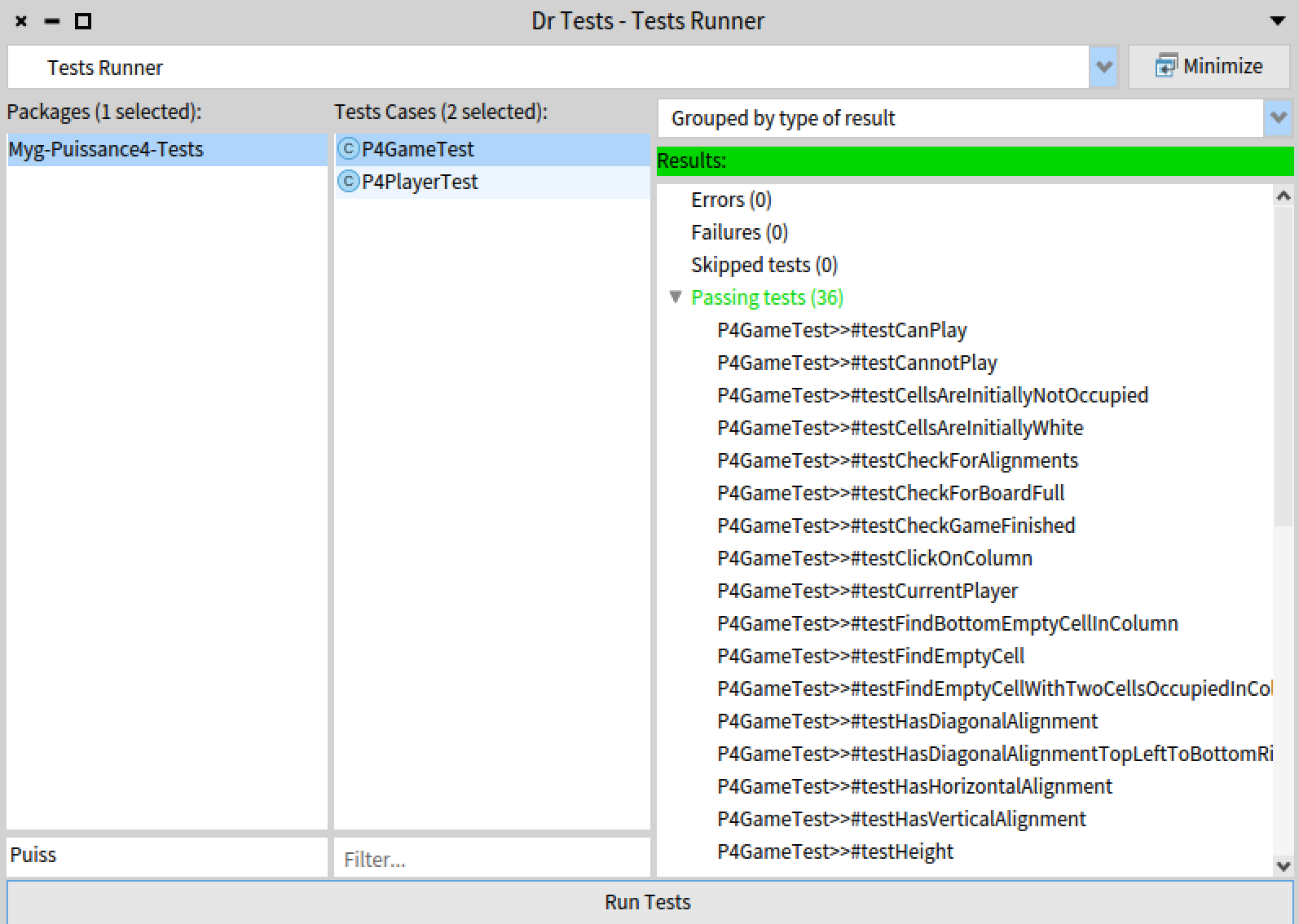This screenshot has width=1299, height=924.
Task: Select testCanPlay in passing tests
Action: point(842,330)
